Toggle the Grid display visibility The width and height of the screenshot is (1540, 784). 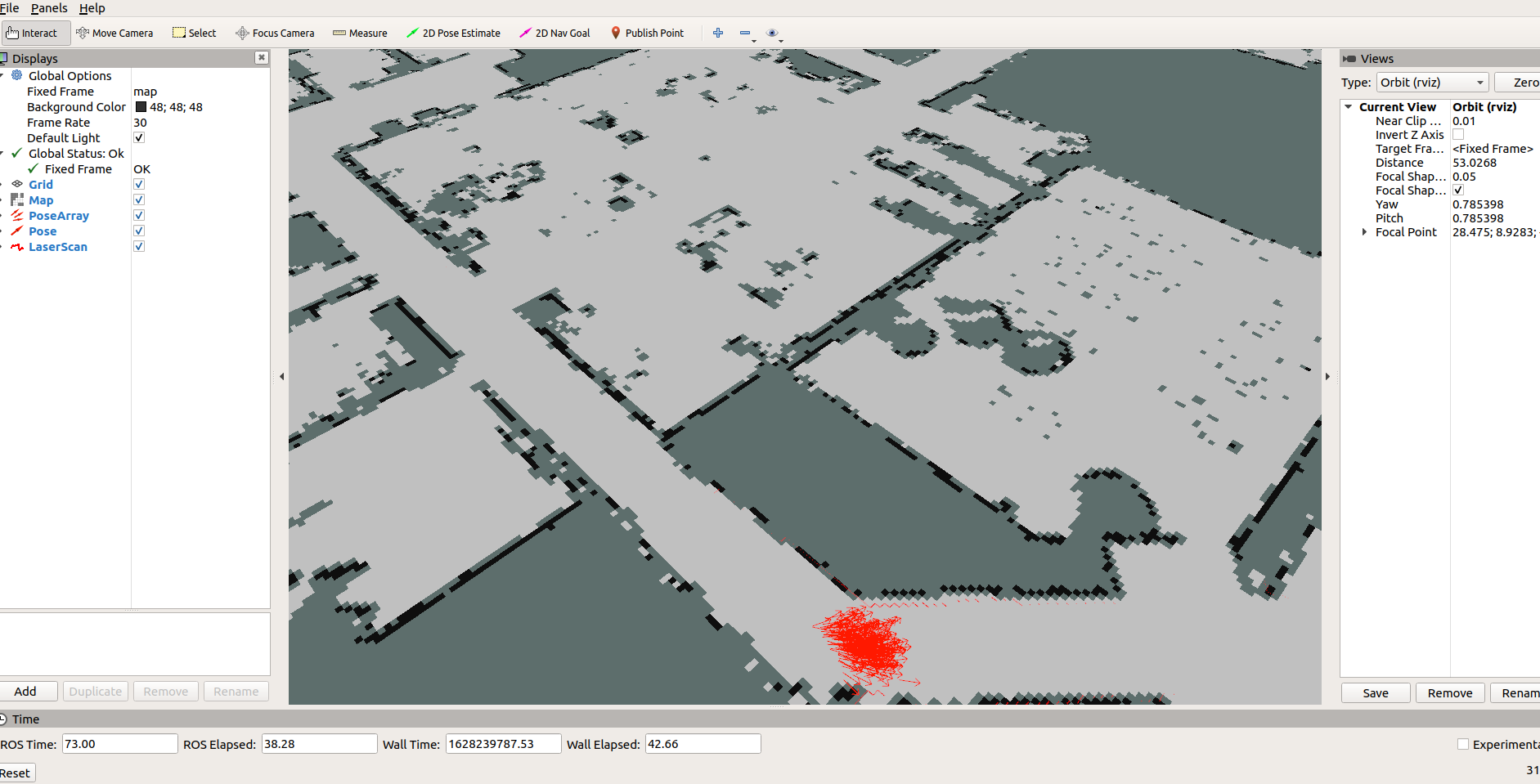tap(138, 184)
